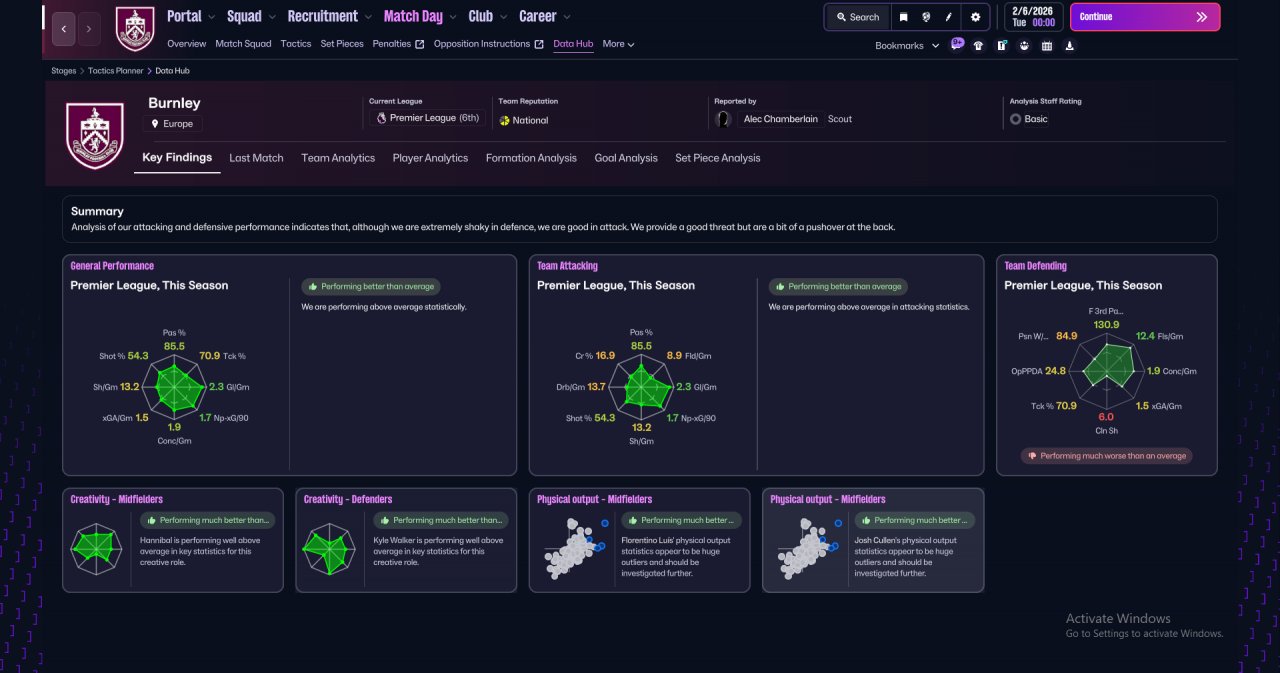The width and height of the screenshot is (1280, 673).
Task: Click the Summary heading text
Action: tap(97, 211)
